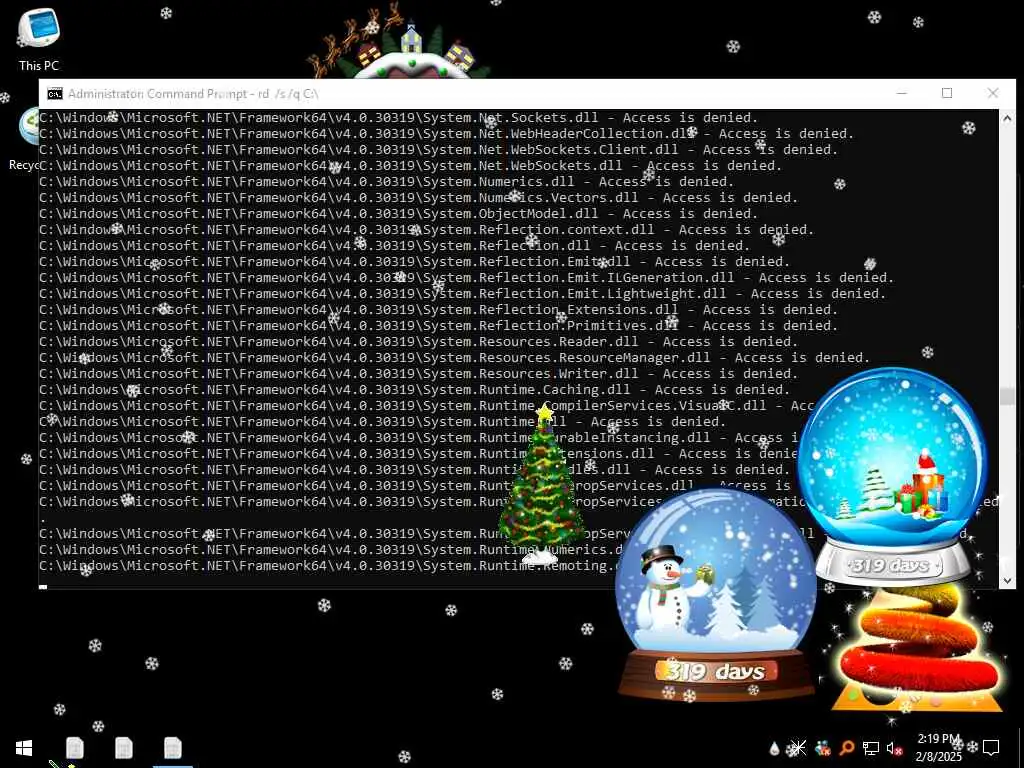Click the console scrollbar up arrow
1024x768 pixels.
[1007, 118]
